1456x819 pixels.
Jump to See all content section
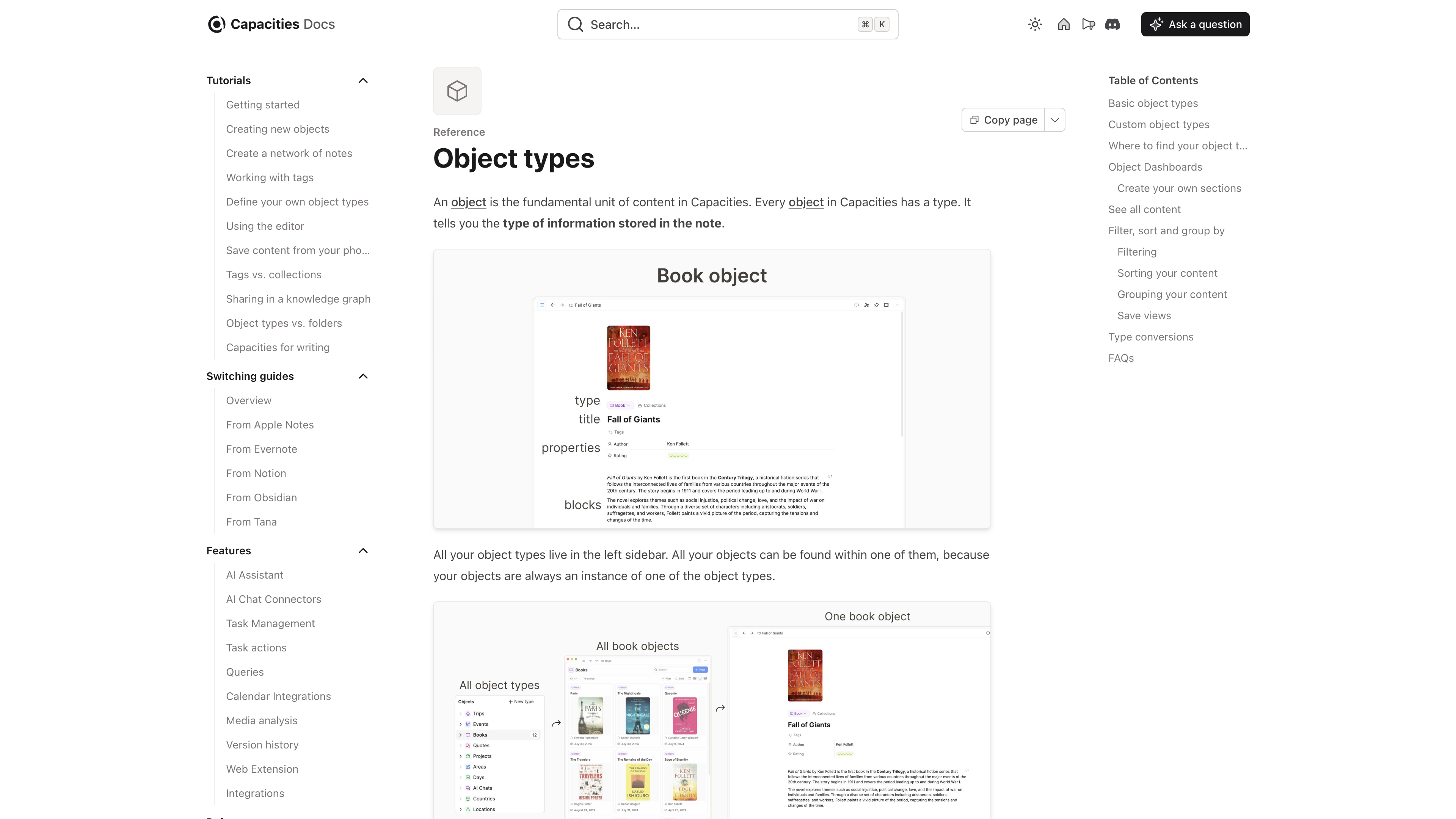[x=1145, y=210]
